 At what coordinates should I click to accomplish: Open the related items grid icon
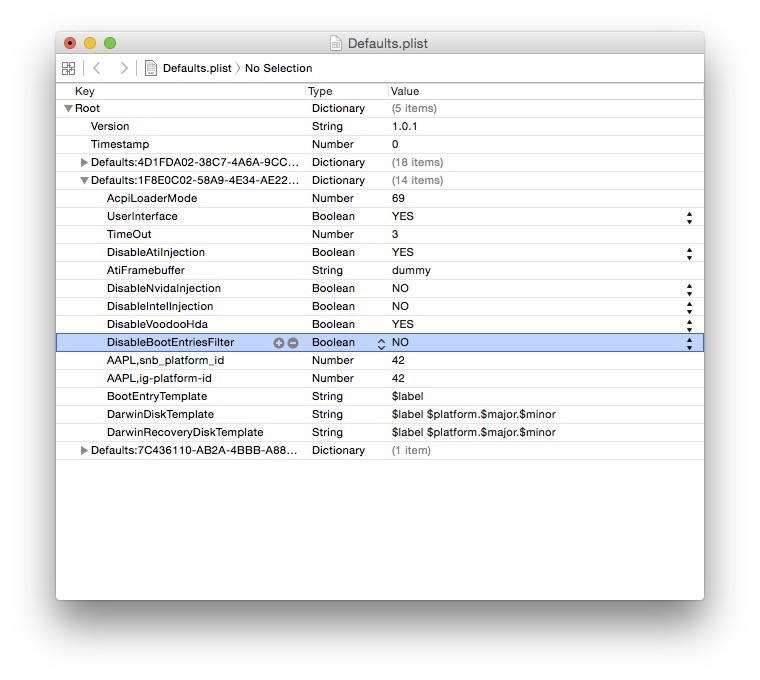pos(68,68)
